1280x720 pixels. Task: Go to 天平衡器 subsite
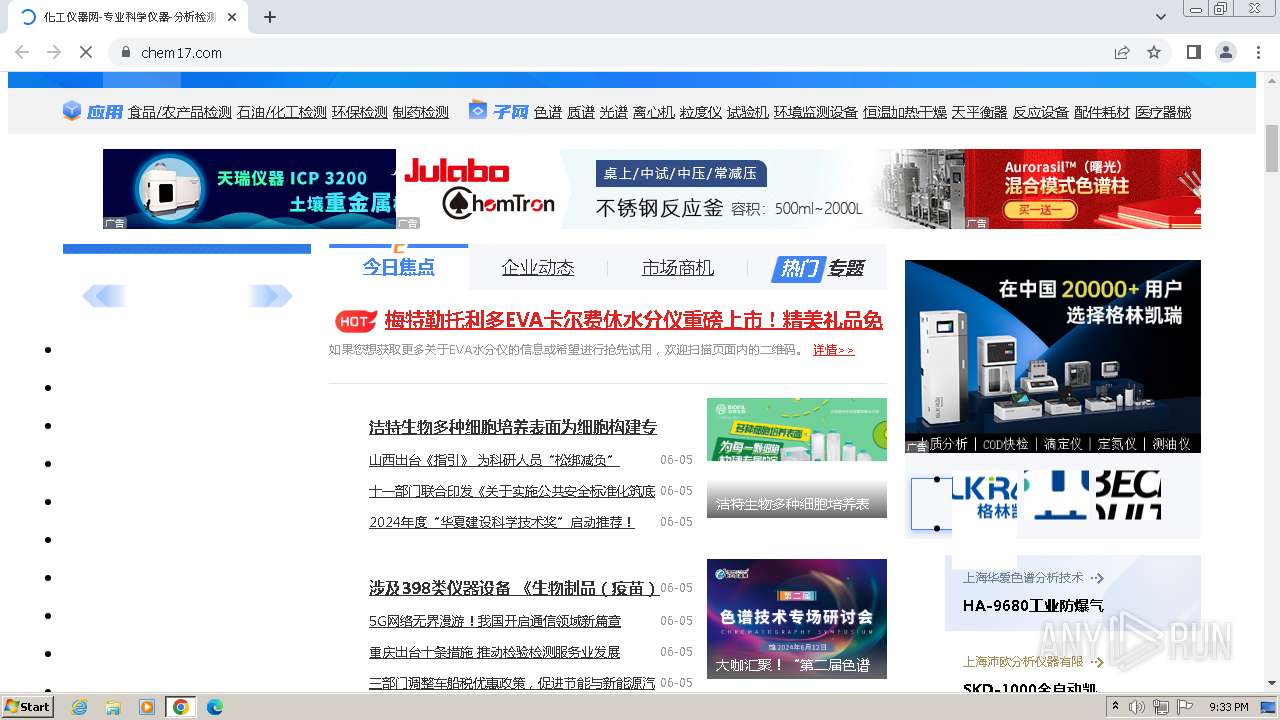pyautogui.click(x=980, y=112)
